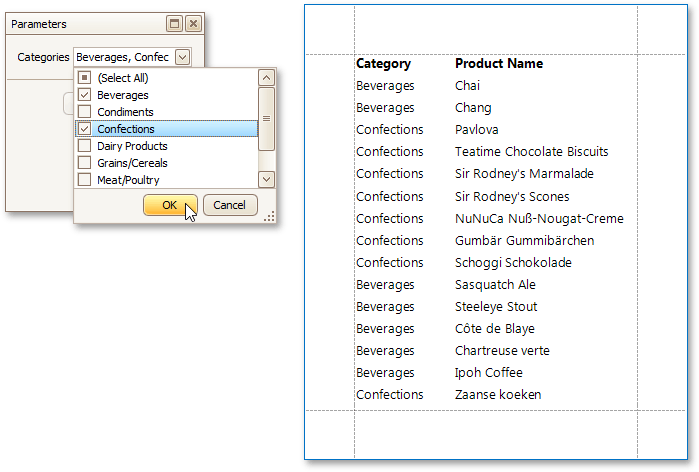Click the category list scrollbar thumb
The height and width of the screenshot is (472, 699).
[266, 118]
